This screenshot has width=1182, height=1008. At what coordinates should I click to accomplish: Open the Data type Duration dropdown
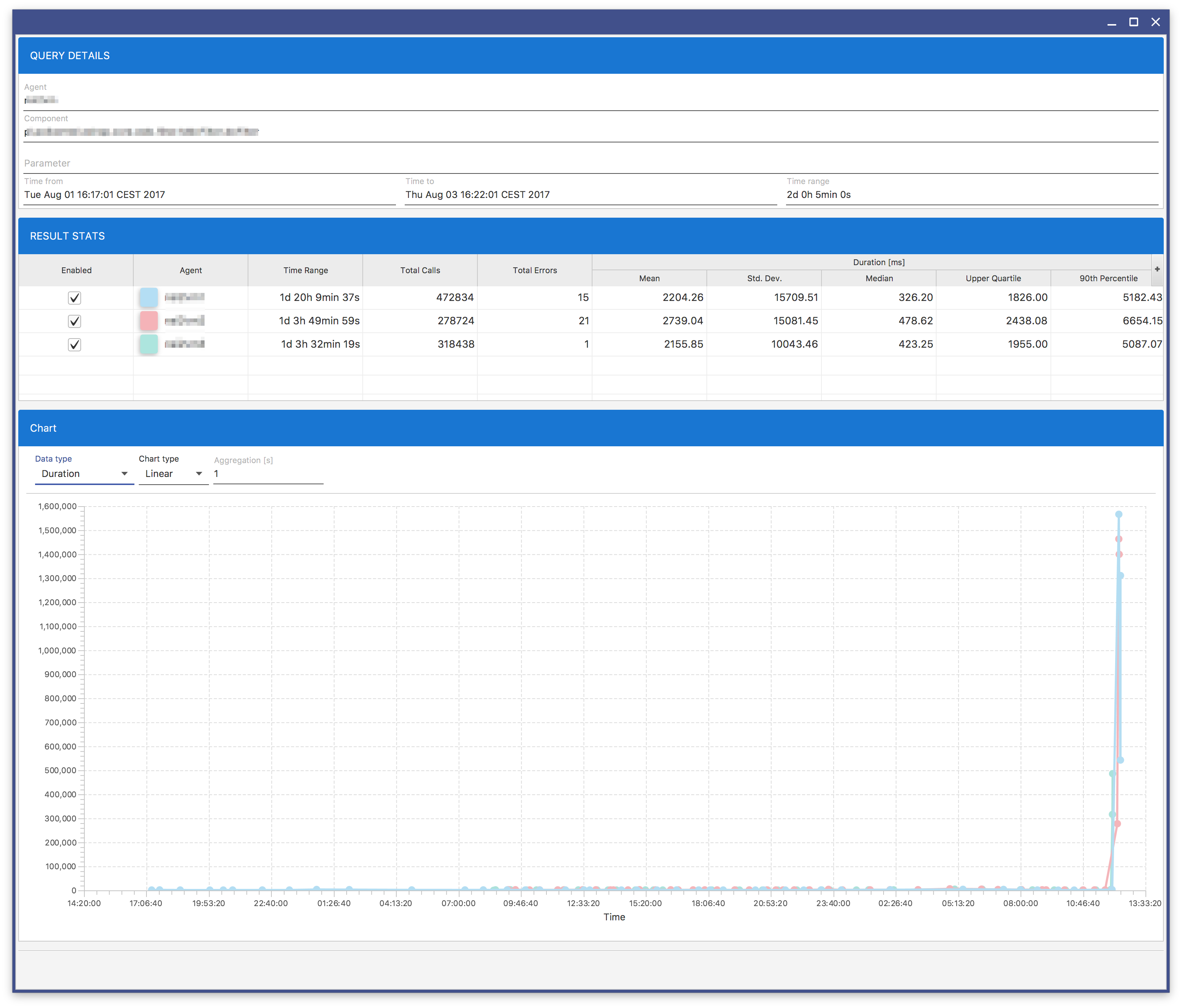point(84,473)
